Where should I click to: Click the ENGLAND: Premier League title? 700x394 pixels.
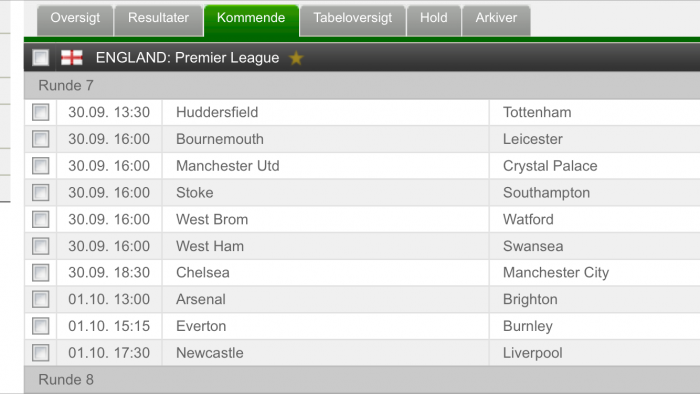point(188,58)
